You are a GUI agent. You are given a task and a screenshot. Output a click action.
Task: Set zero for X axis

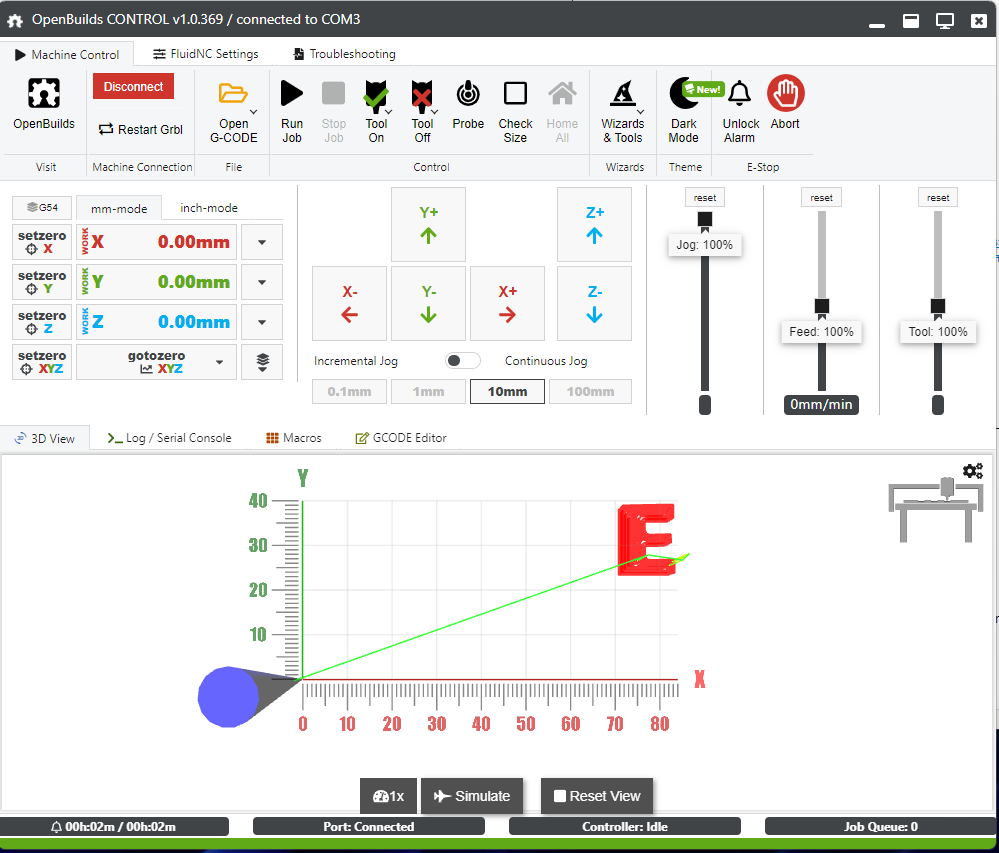tap(42, 242)
